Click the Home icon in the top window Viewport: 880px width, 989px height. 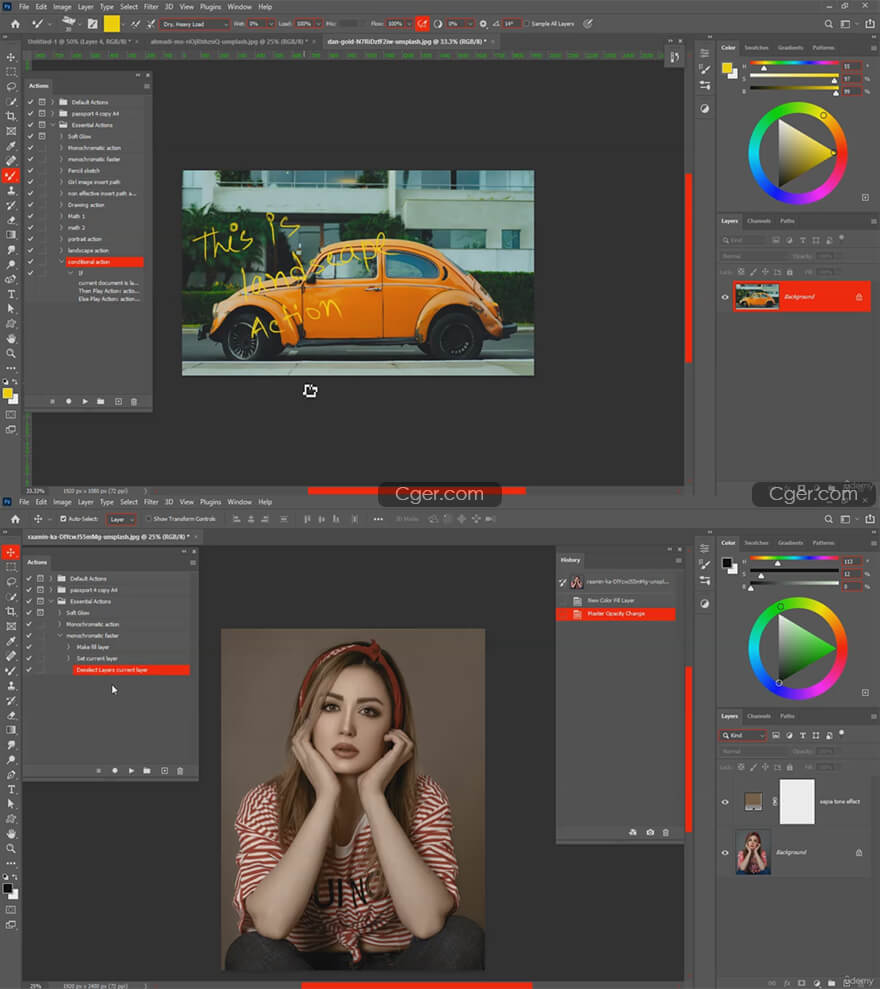point(15,24)
